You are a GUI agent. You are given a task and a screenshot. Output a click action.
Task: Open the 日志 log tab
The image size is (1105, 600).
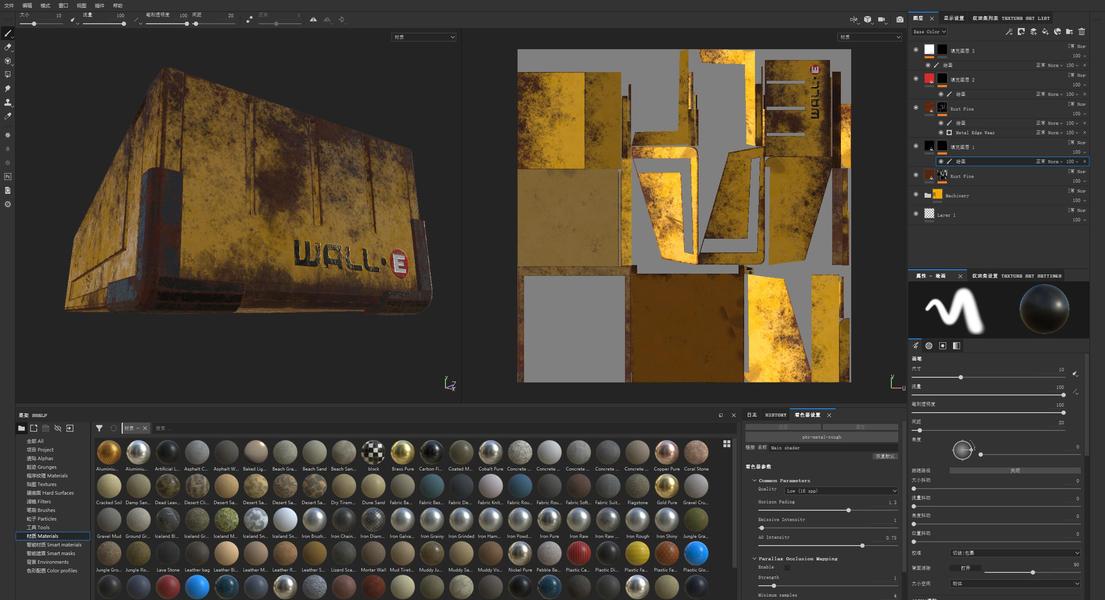click(752, 415)
